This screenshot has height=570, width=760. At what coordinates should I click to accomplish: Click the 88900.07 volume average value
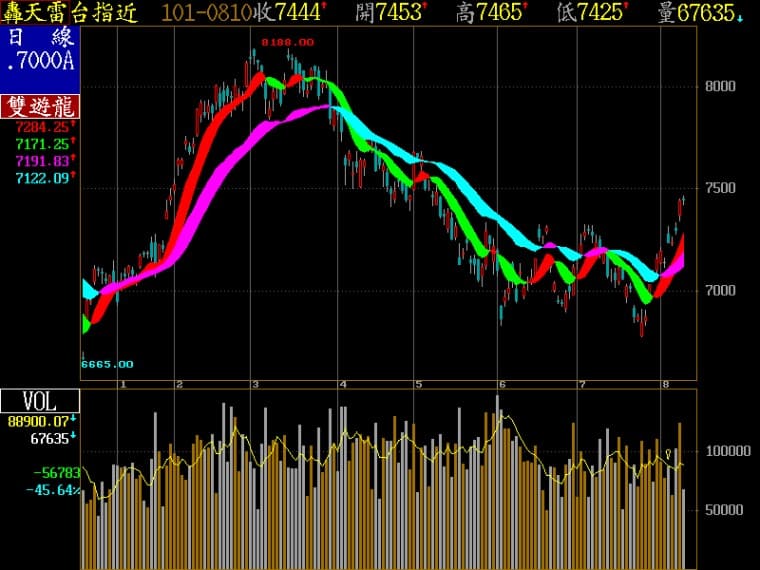tap(39, 421)
